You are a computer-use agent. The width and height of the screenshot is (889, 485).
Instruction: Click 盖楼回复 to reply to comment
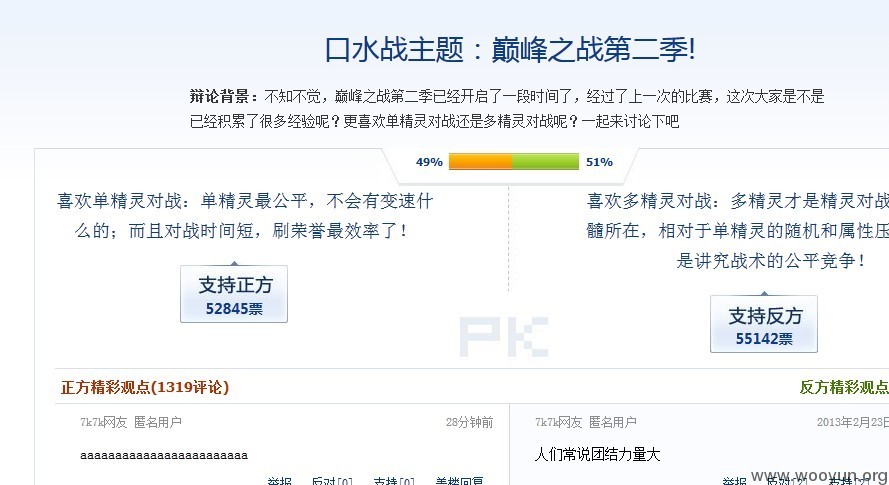(459, 481)
